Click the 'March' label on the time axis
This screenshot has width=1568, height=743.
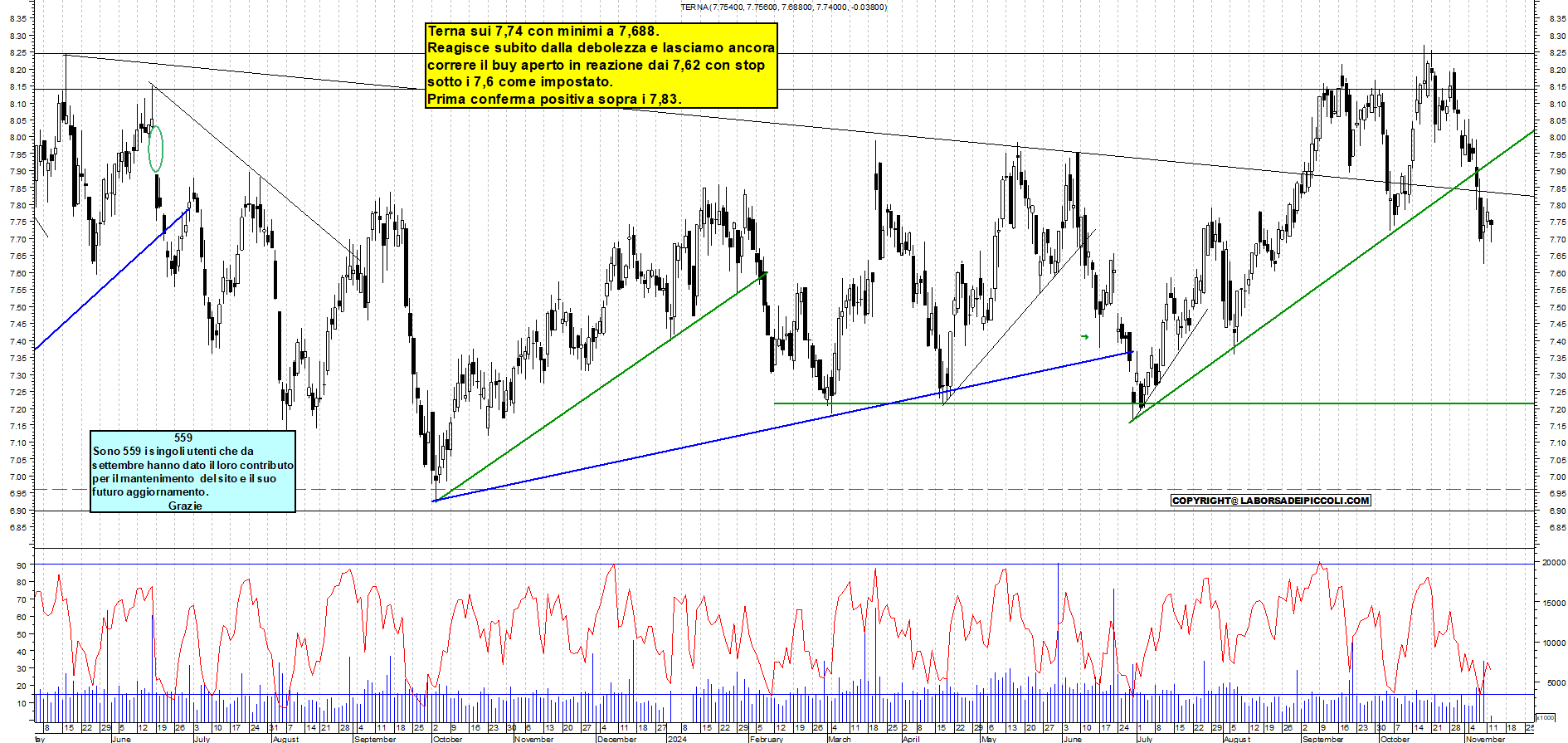[x=839, y=739]
